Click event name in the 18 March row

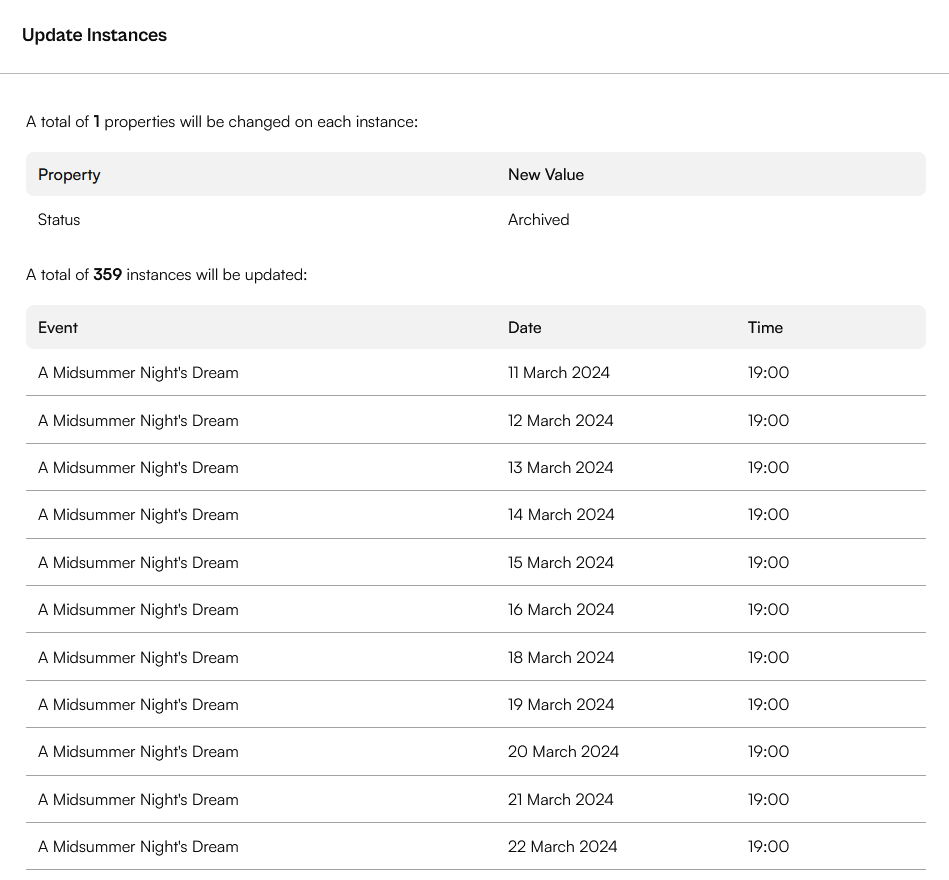[x=138, y=658]
